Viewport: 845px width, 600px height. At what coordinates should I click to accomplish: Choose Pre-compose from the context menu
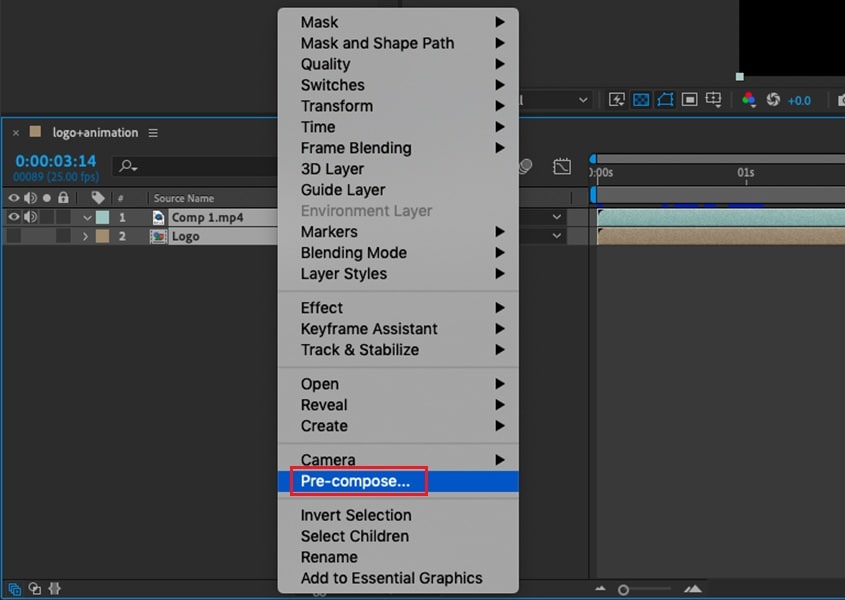click(x=358, y=481)
